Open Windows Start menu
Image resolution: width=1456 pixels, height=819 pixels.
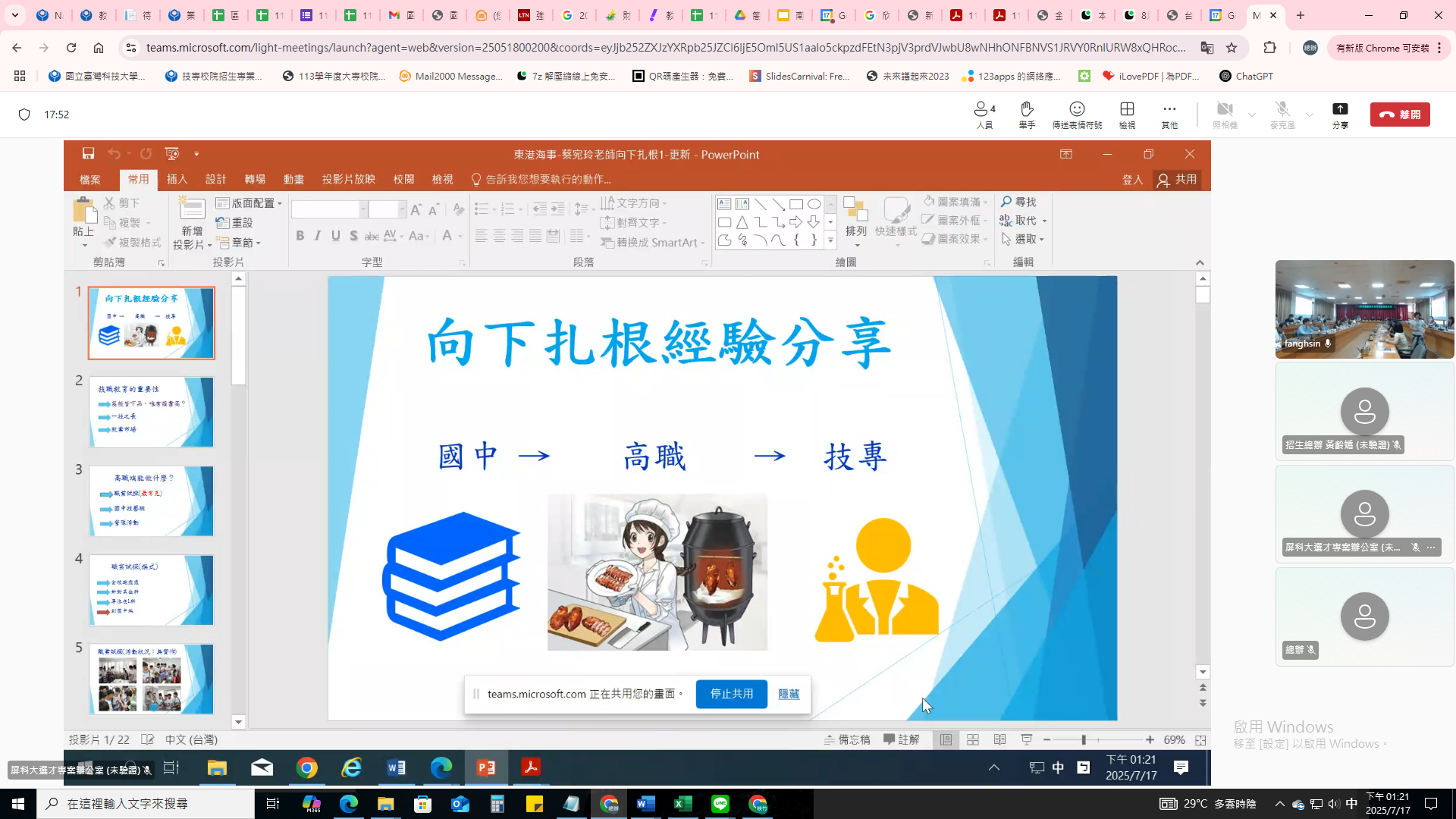click(x=18, y=804)
